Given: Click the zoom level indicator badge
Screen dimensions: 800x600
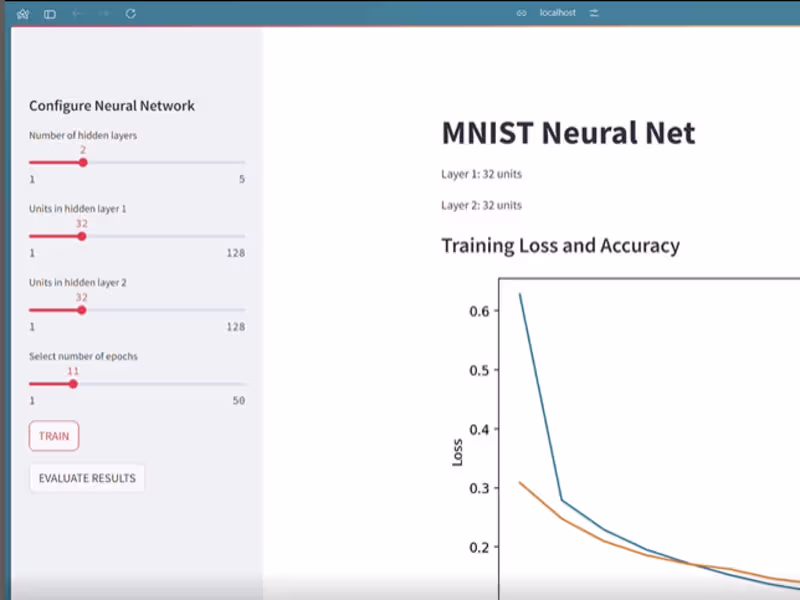Looking at the screenshot, I should coord(519,13).
